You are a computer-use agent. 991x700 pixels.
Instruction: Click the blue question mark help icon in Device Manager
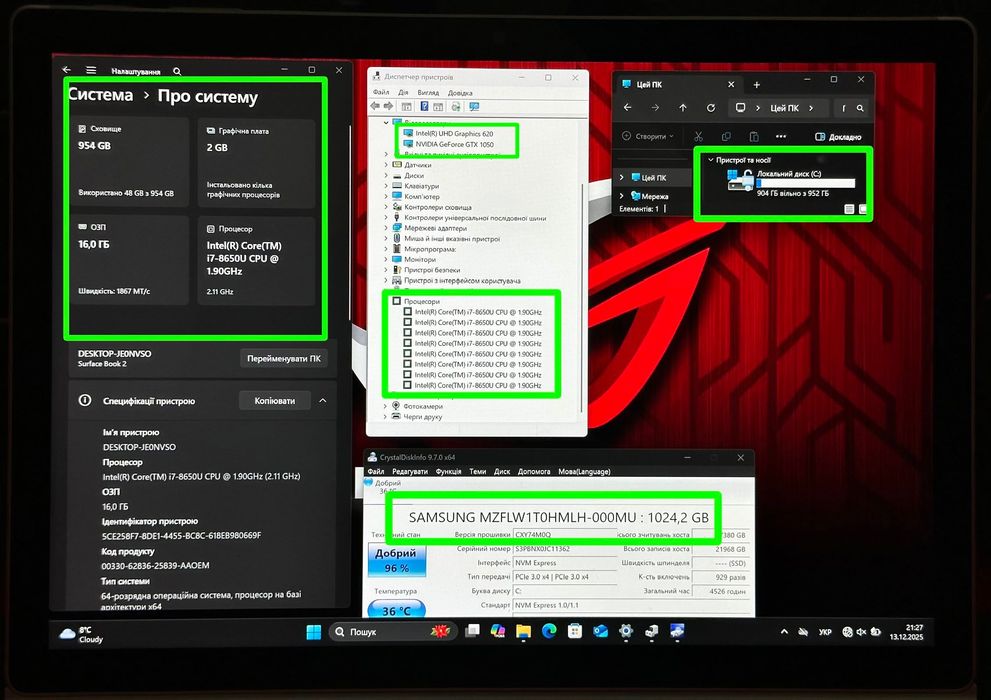(x=425, y=106)
